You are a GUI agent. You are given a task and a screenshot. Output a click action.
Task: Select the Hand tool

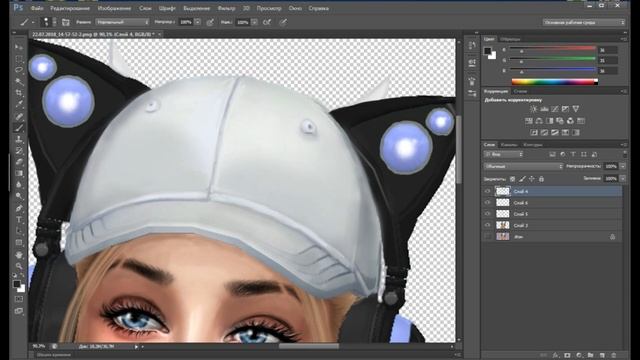pyautogui.click(x=19, y=255)
